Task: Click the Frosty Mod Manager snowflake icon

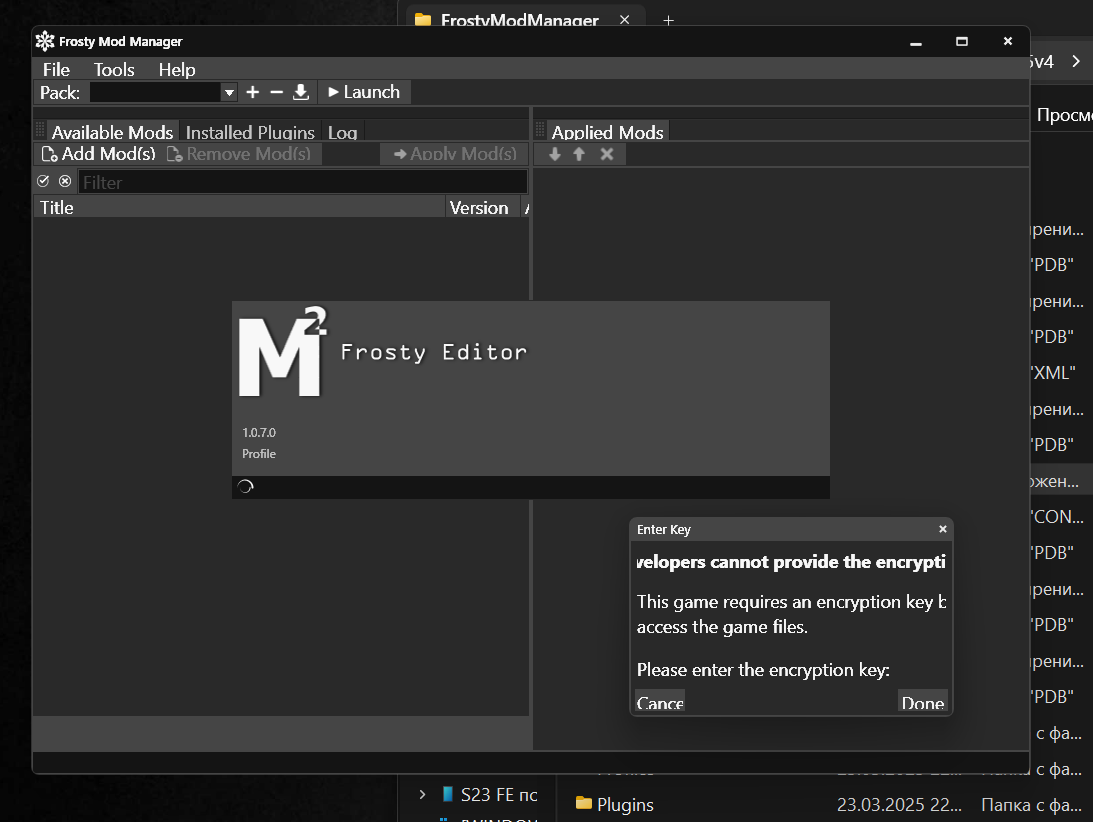Action: [x=45, y=41]
